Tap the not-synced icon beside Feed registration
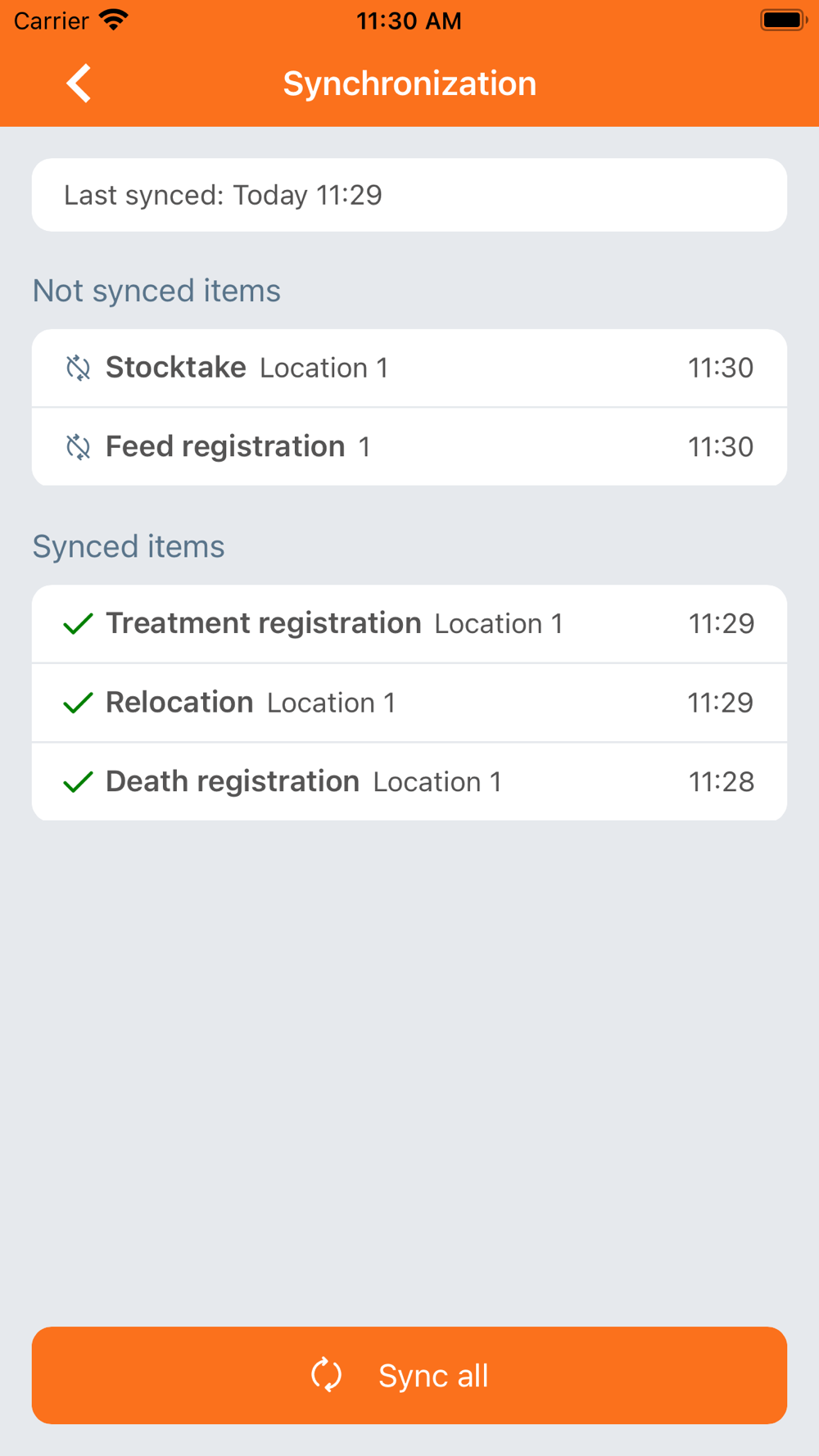 pyautogui.click(x=78, y=447)
